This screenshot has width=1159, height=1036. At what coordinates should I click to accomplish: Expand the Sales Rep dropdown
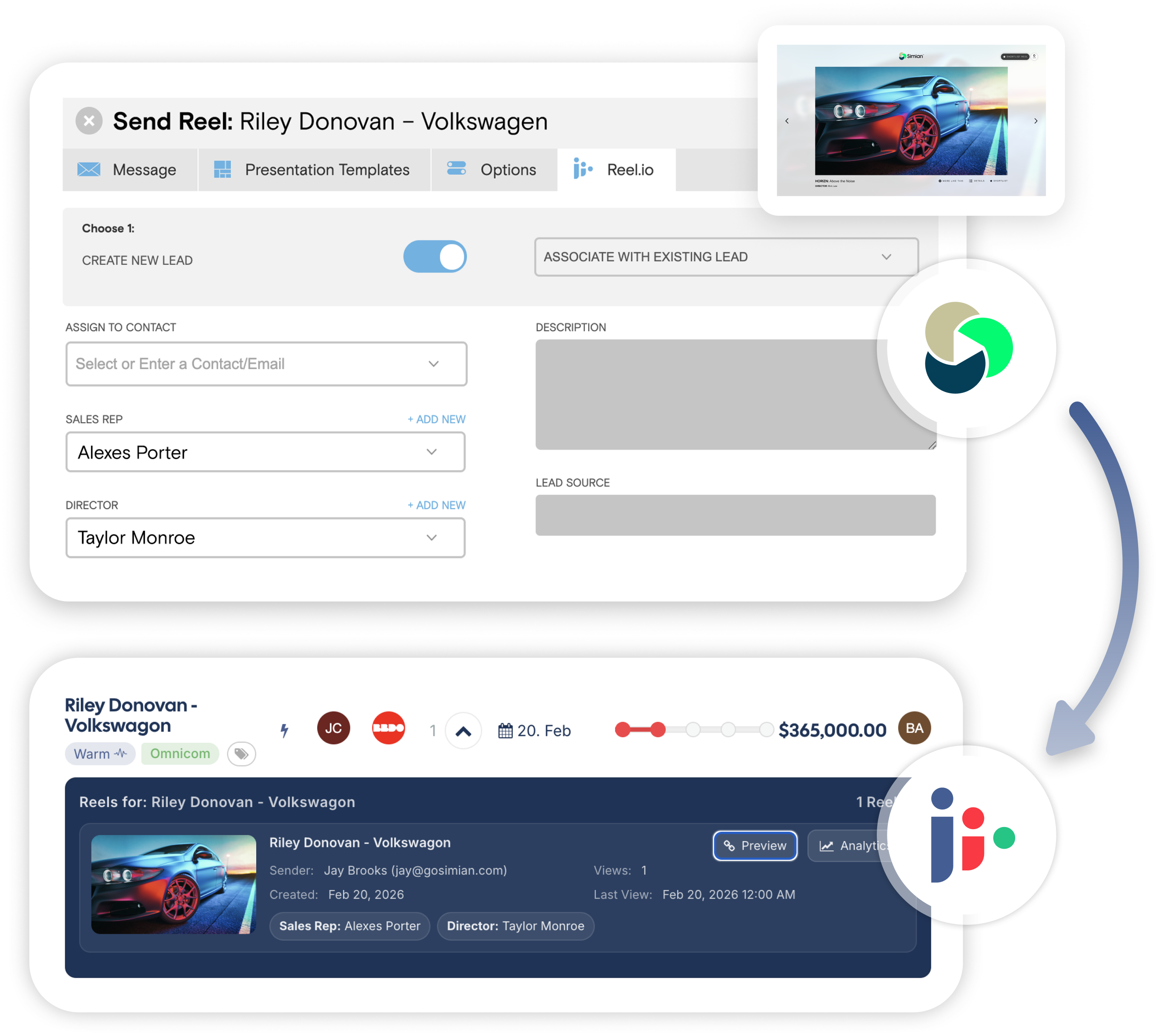265,452
